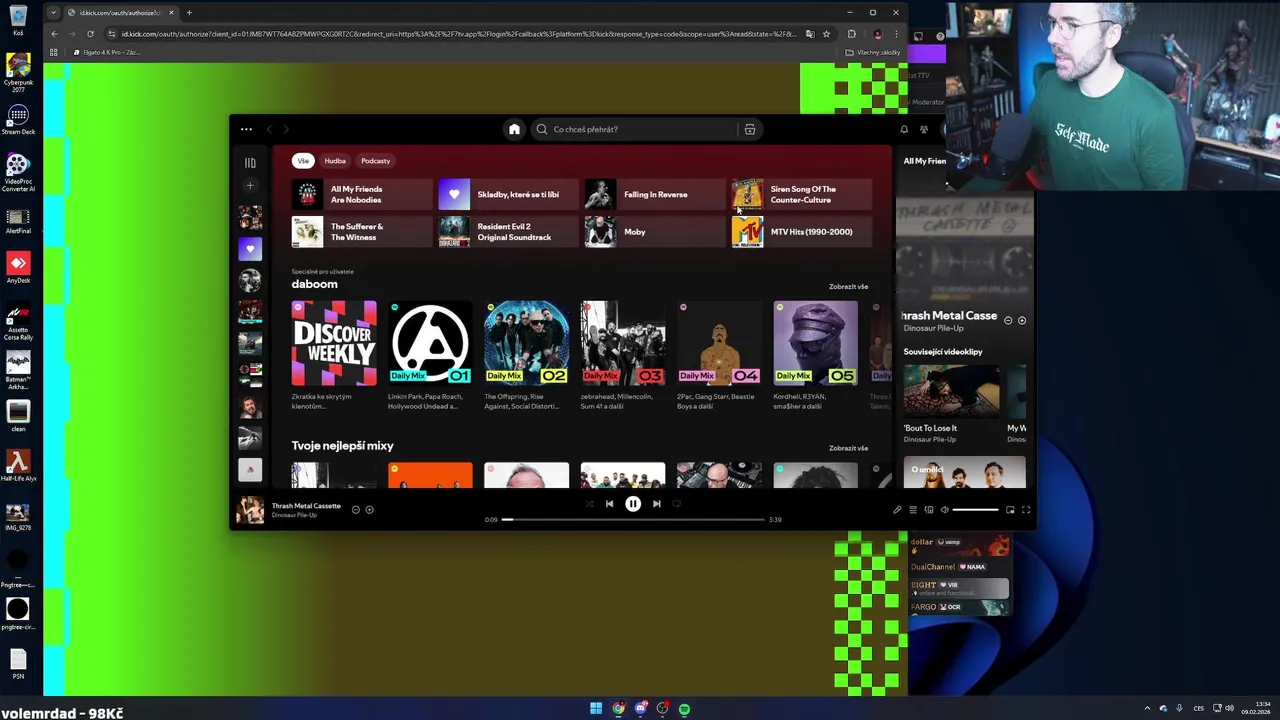Open the Windows Start menu

coord(596,709)
